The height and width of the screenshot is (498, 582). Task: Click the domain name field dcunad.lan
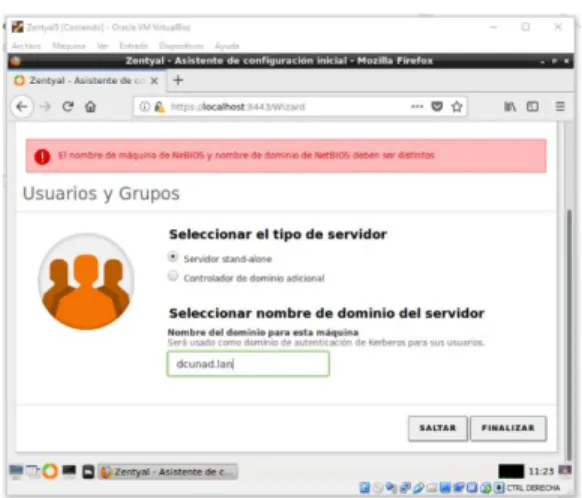(x=248, y=364)
